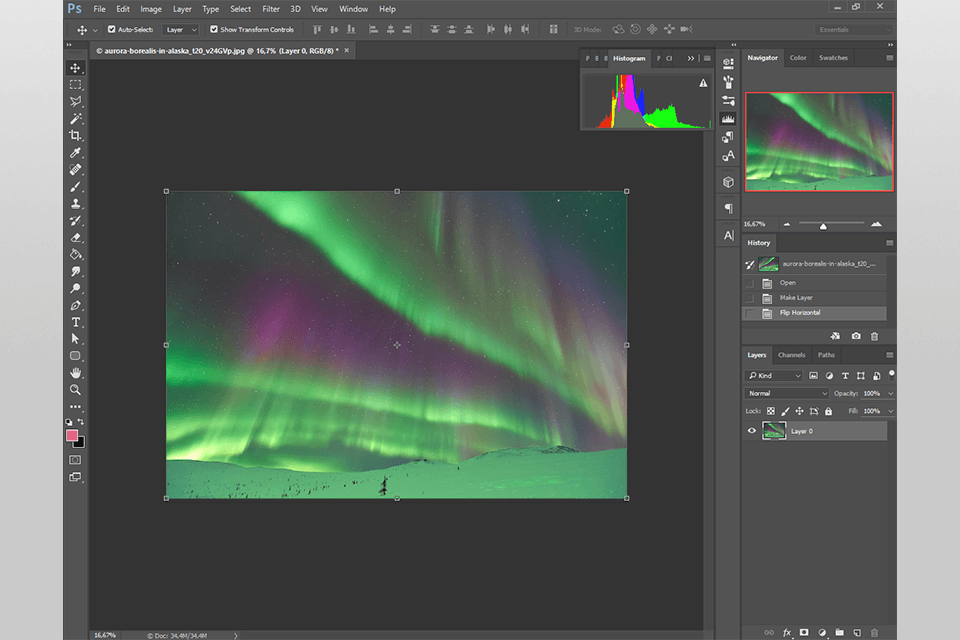Create new fill or adjustment layer

click(x=822, y=633)
